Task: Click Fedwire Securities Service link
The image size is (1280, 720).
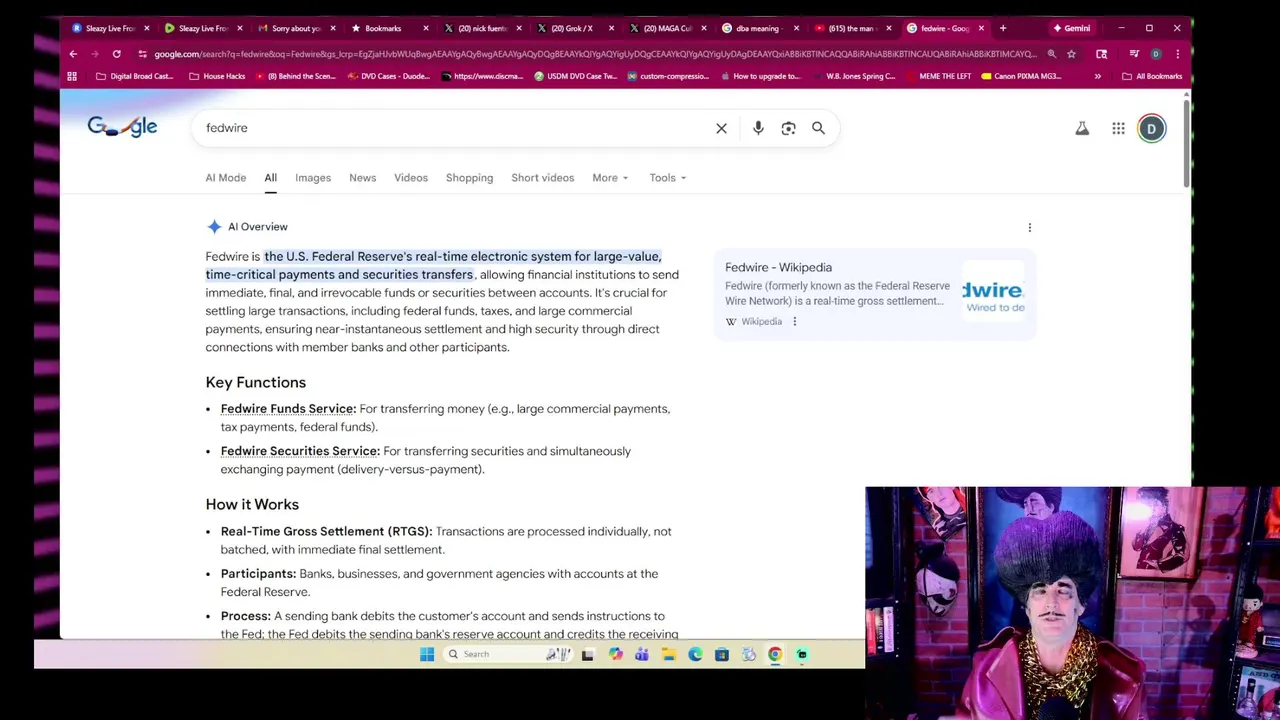Action: pos(300,451)
